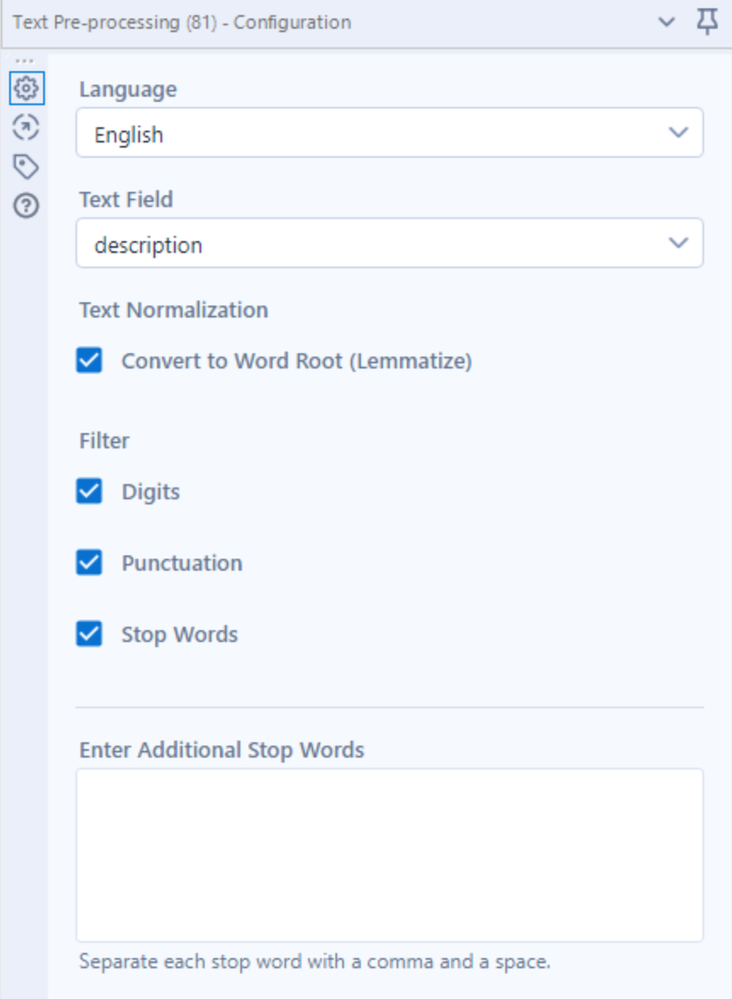Uncheck the Lemmatize checkbox
732x999 pixels.
[x=90, y=361]
